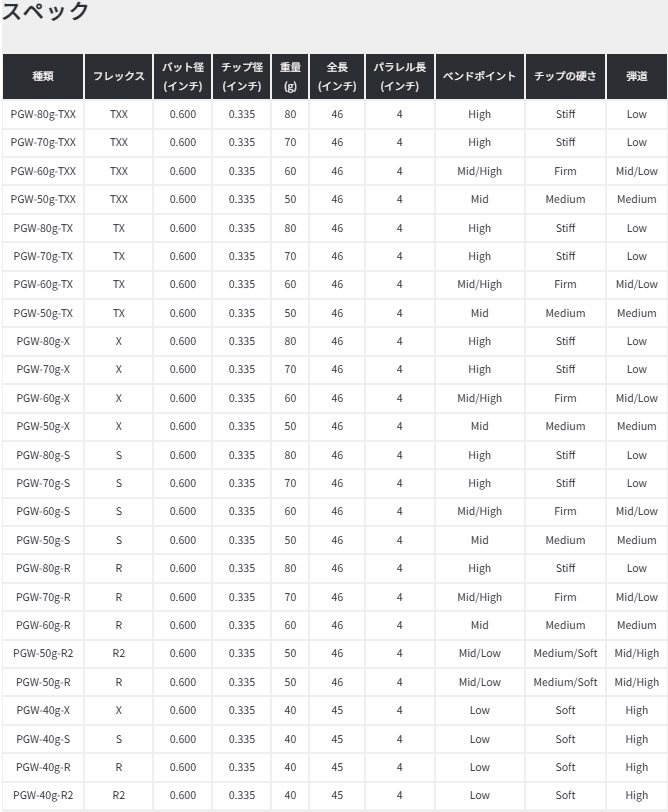Click the PGW-50g-X model name
This screenshot has width=668, height=812.
tap(43, 427)
